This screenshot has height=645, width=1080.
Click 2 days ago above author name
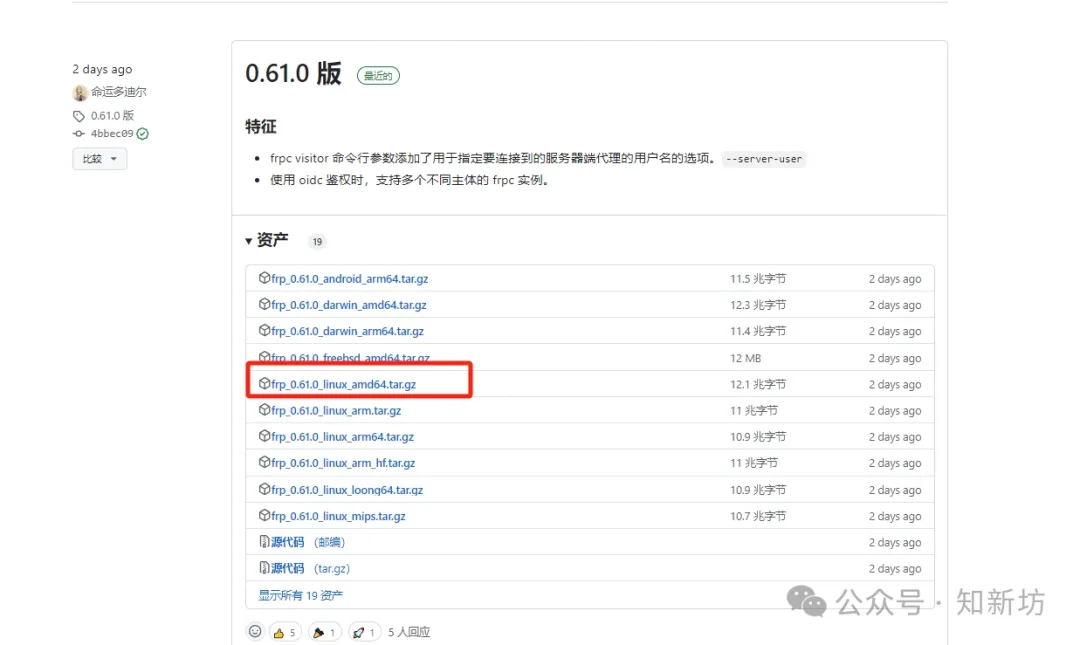[102, 69]
